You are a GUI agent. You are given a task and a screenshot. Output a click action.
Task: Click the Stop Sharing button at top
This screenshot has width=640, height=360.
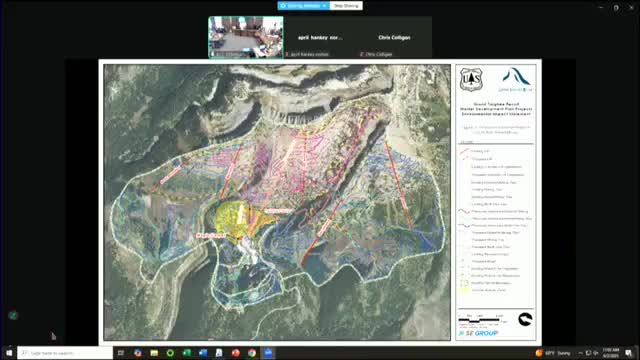[x=346, y=6]
